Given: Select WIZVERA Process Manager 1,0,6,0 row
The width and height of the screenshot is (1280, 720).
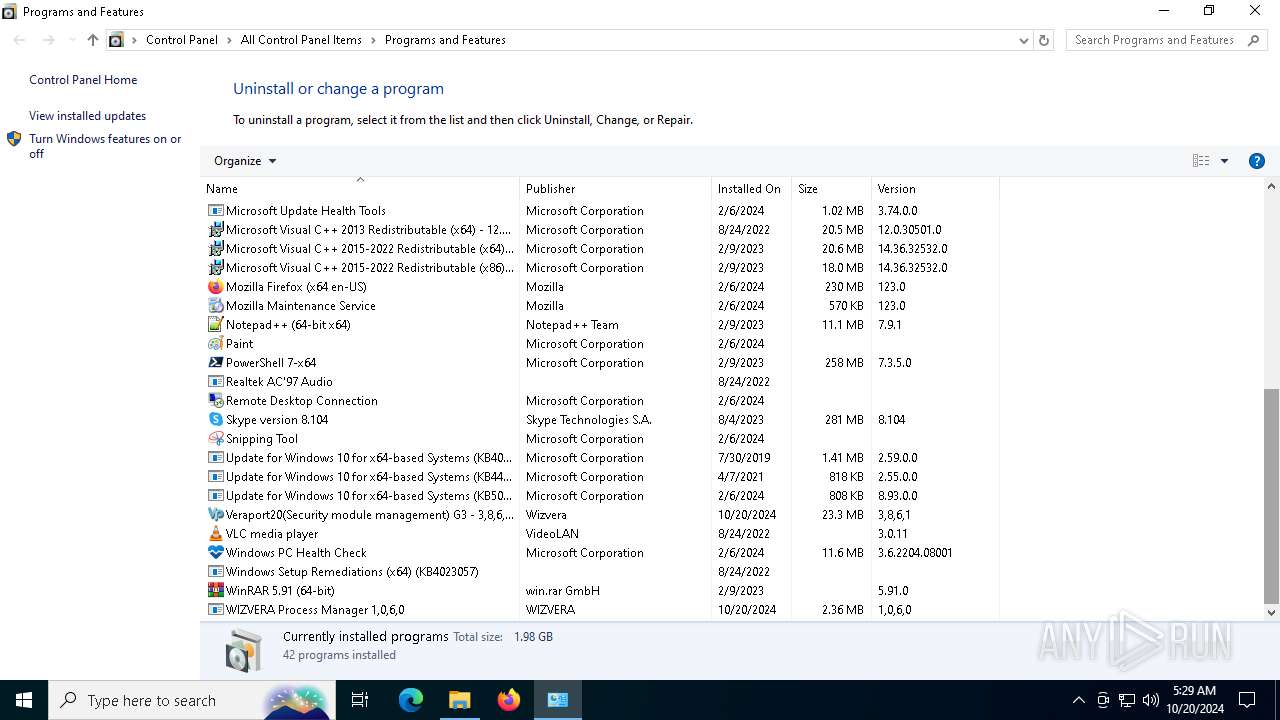Looking at the screenshot, I should coord(602,610).
